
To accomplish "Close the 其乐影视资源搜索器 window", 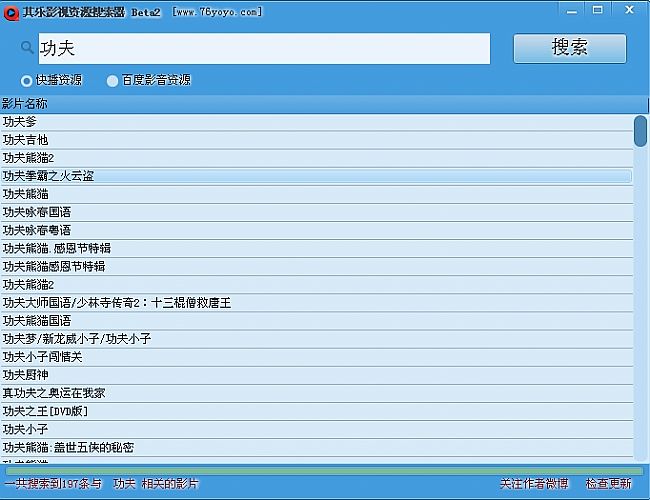I will [x=629, y=10].
